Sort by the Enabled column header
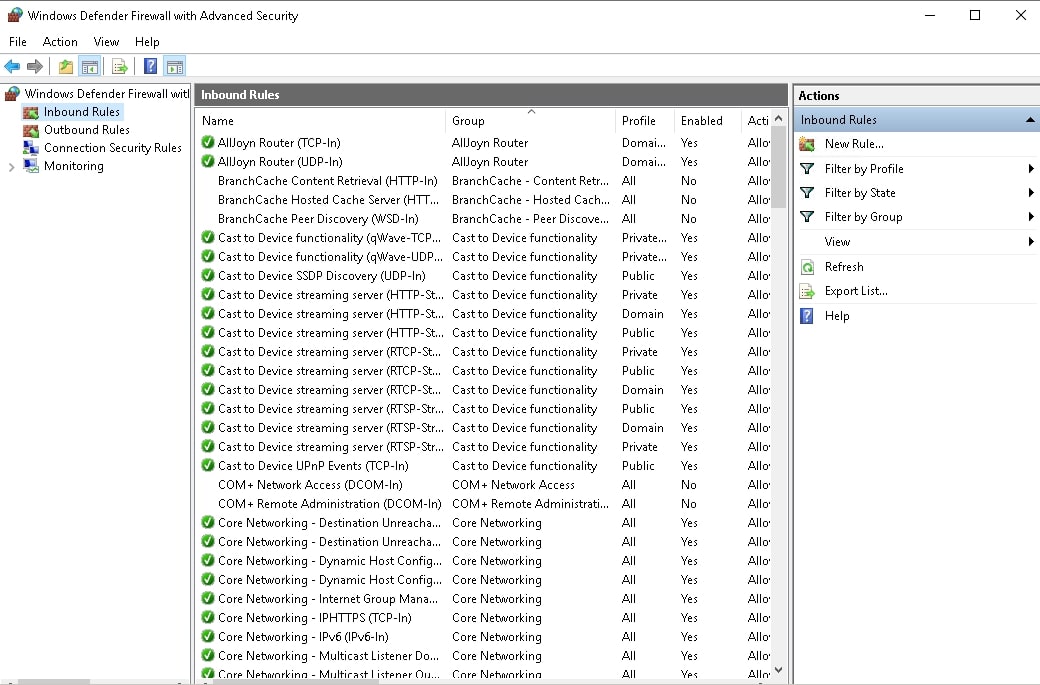The width and height of the screenshot is (1040, 685). pos(707,121)
